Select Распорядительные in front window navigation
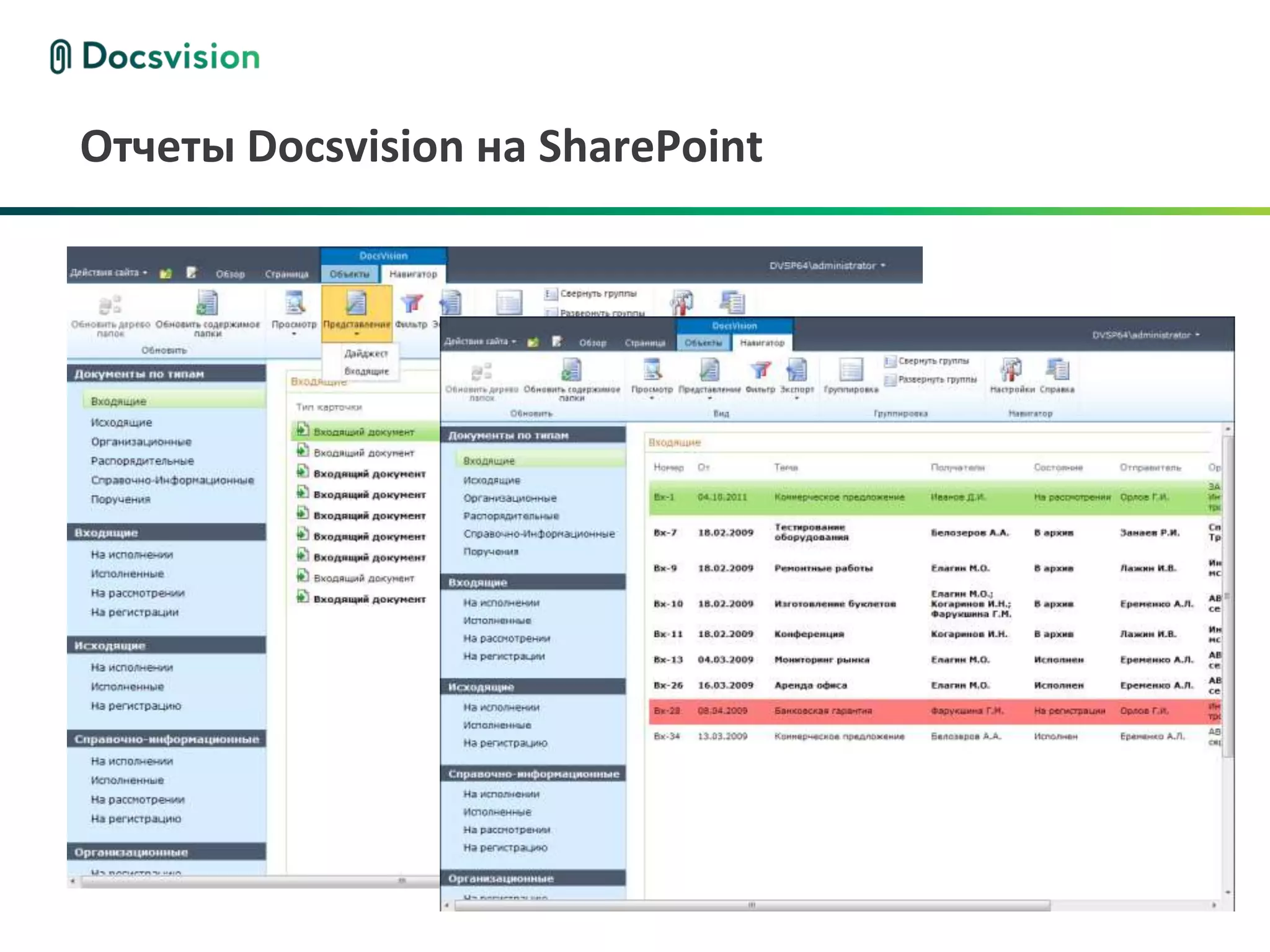The width and height of the screenshot is (1270, 952). point(511,516)
